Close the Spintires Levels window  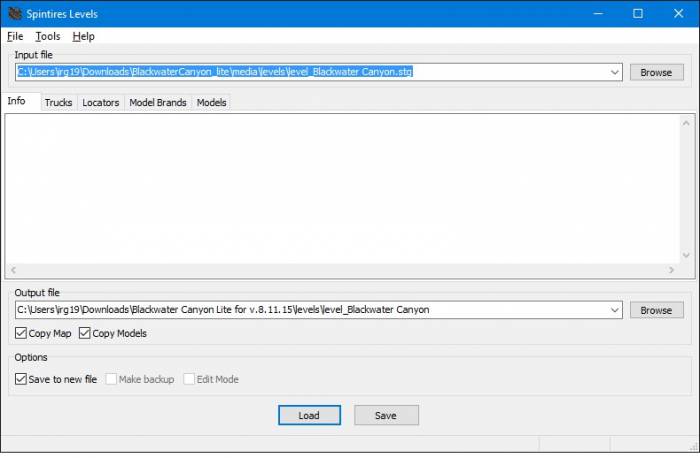pos(678,13)
